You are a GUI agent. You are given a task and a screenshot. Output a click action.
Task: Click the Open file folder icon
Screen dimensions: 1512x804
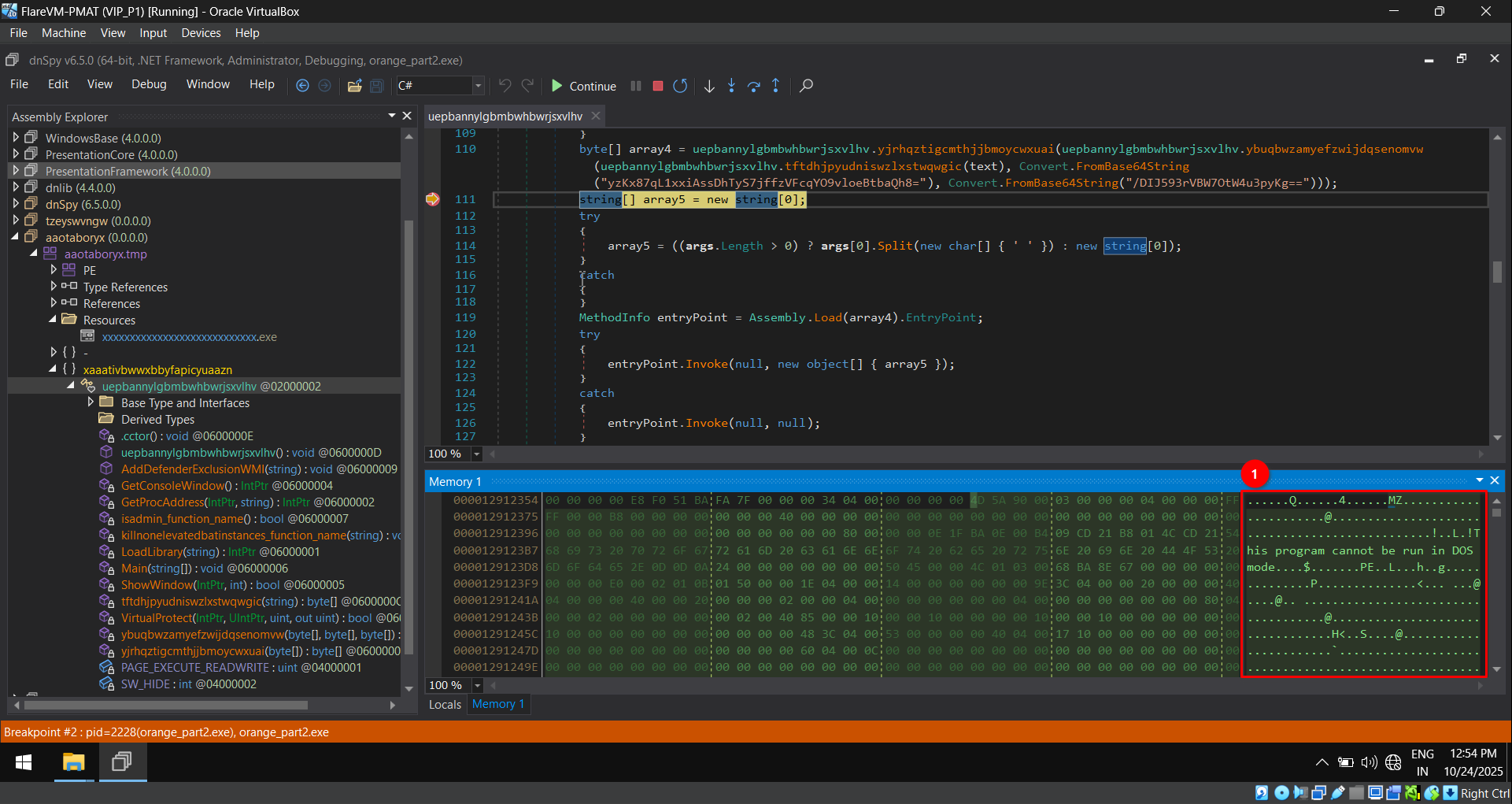point(355,86)
